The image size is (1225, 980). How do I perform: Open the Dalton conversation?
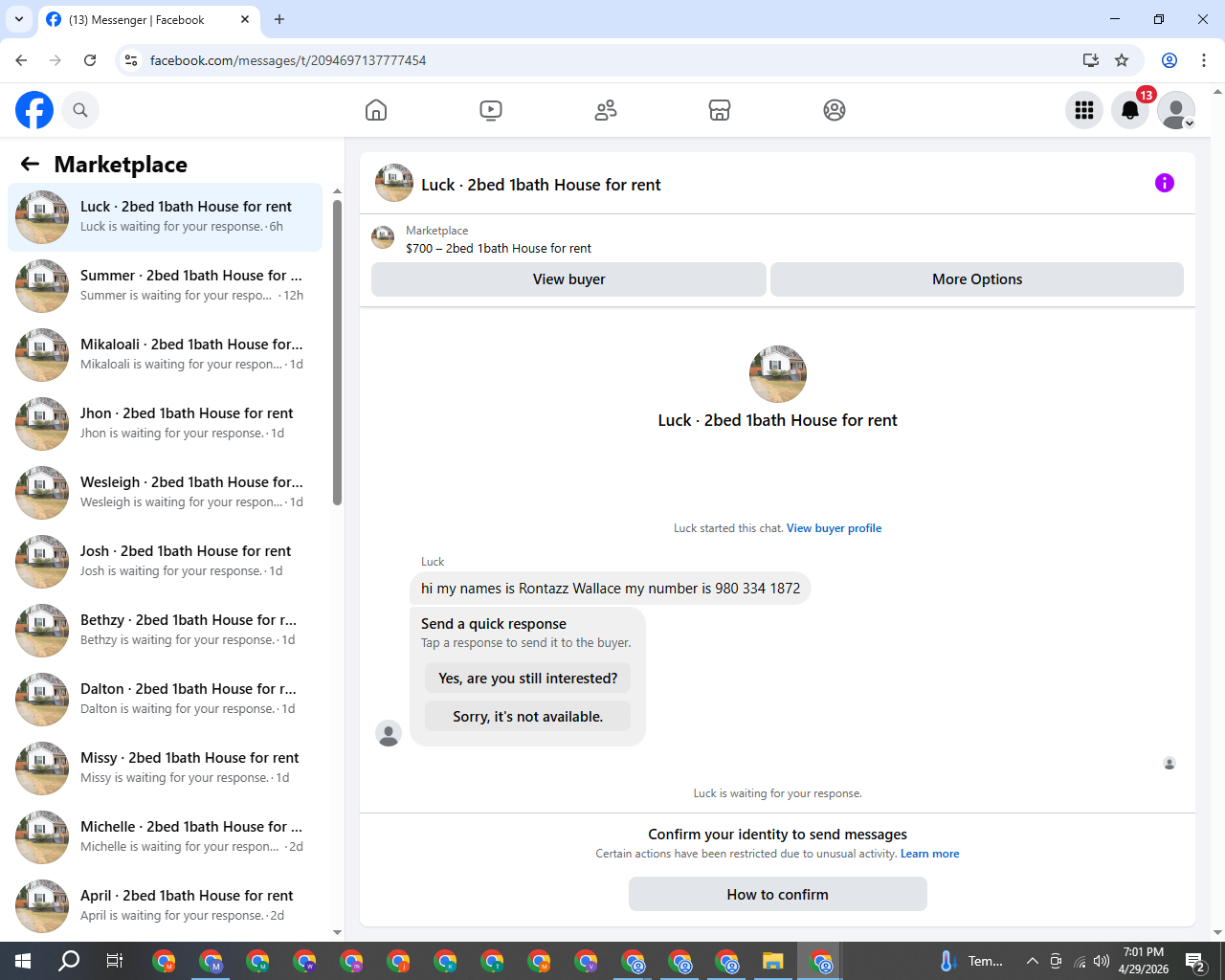click(166, 700)
